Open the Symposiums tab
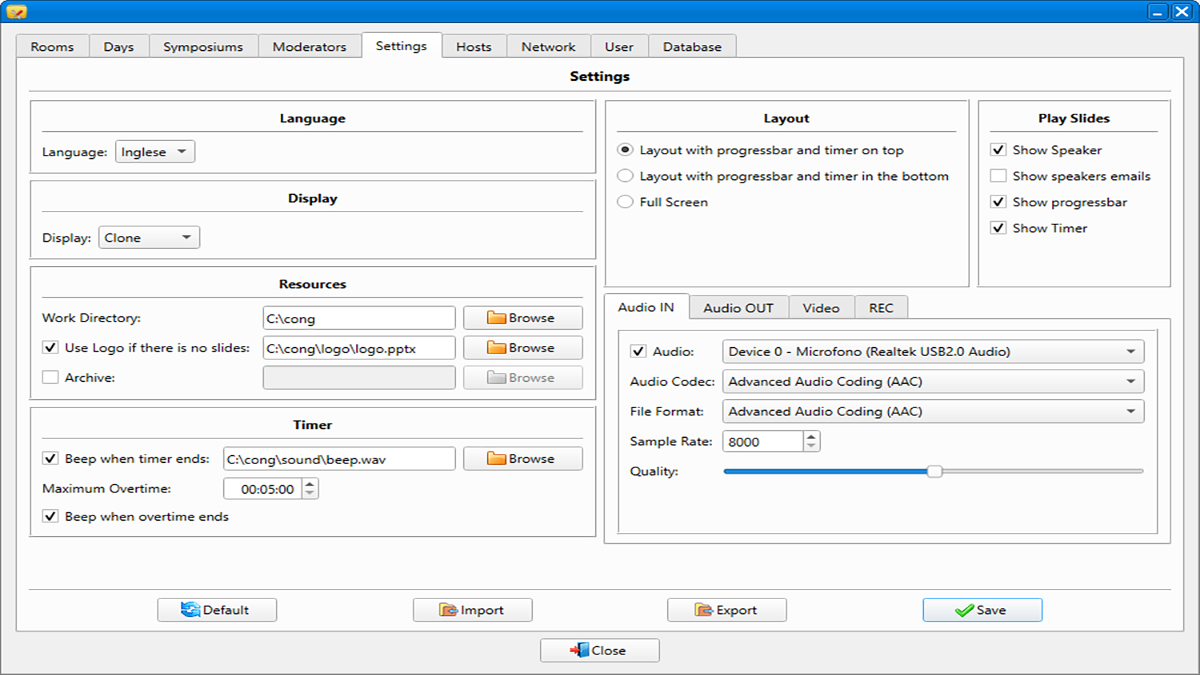The height and width of the screenshot is (675, 1200). 204,47
